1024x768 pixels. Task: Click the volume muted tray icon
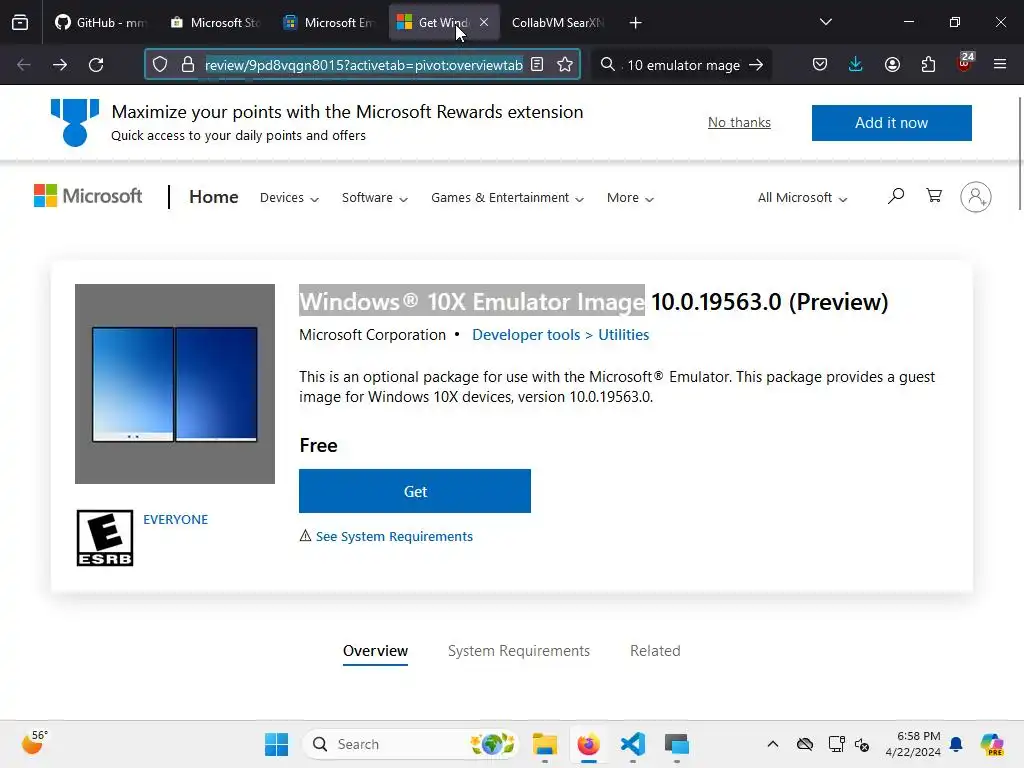(862, 744)
